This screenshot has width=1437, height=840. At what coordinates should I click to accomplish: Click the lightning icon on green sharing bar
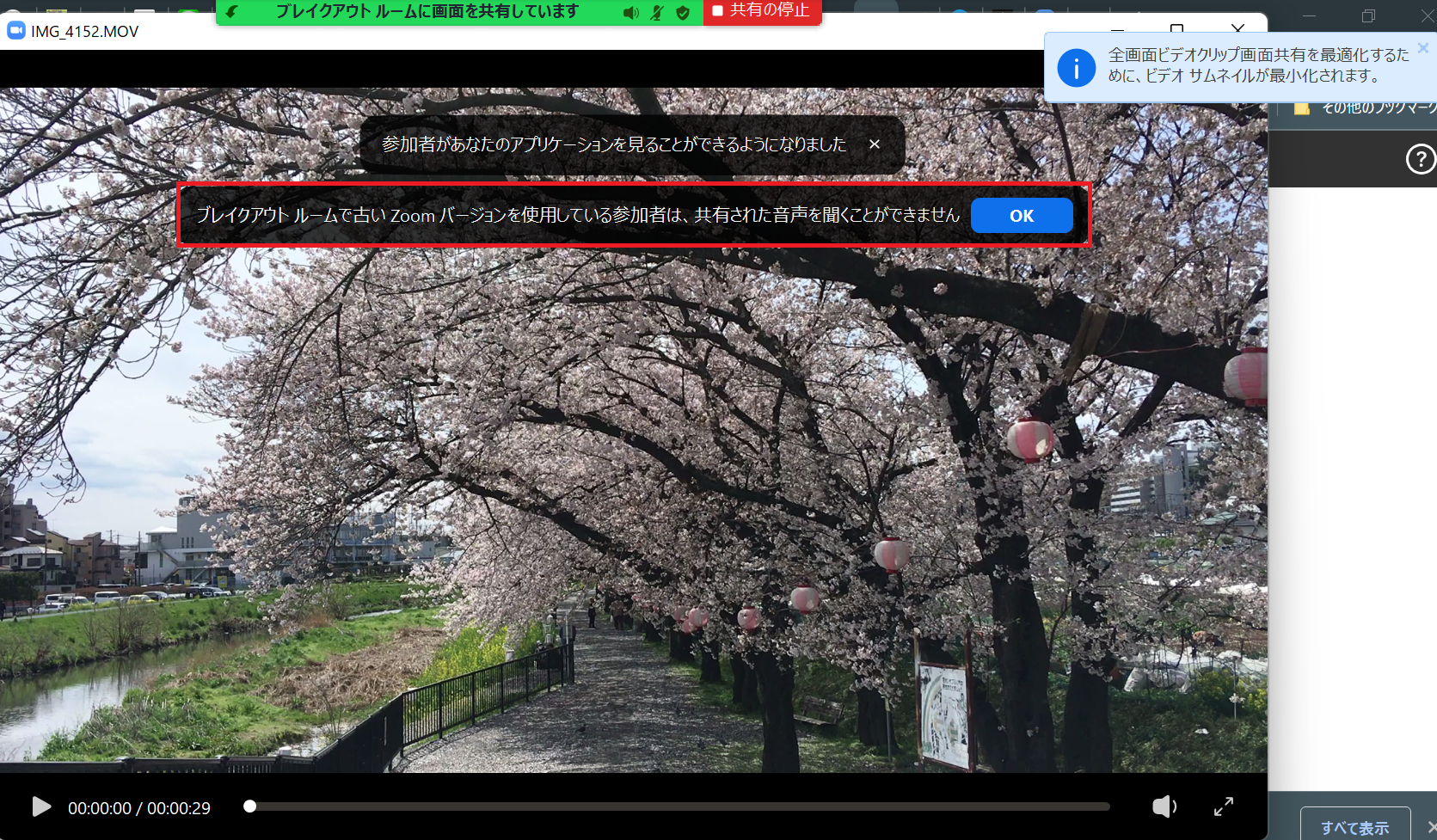coord(231,12)
